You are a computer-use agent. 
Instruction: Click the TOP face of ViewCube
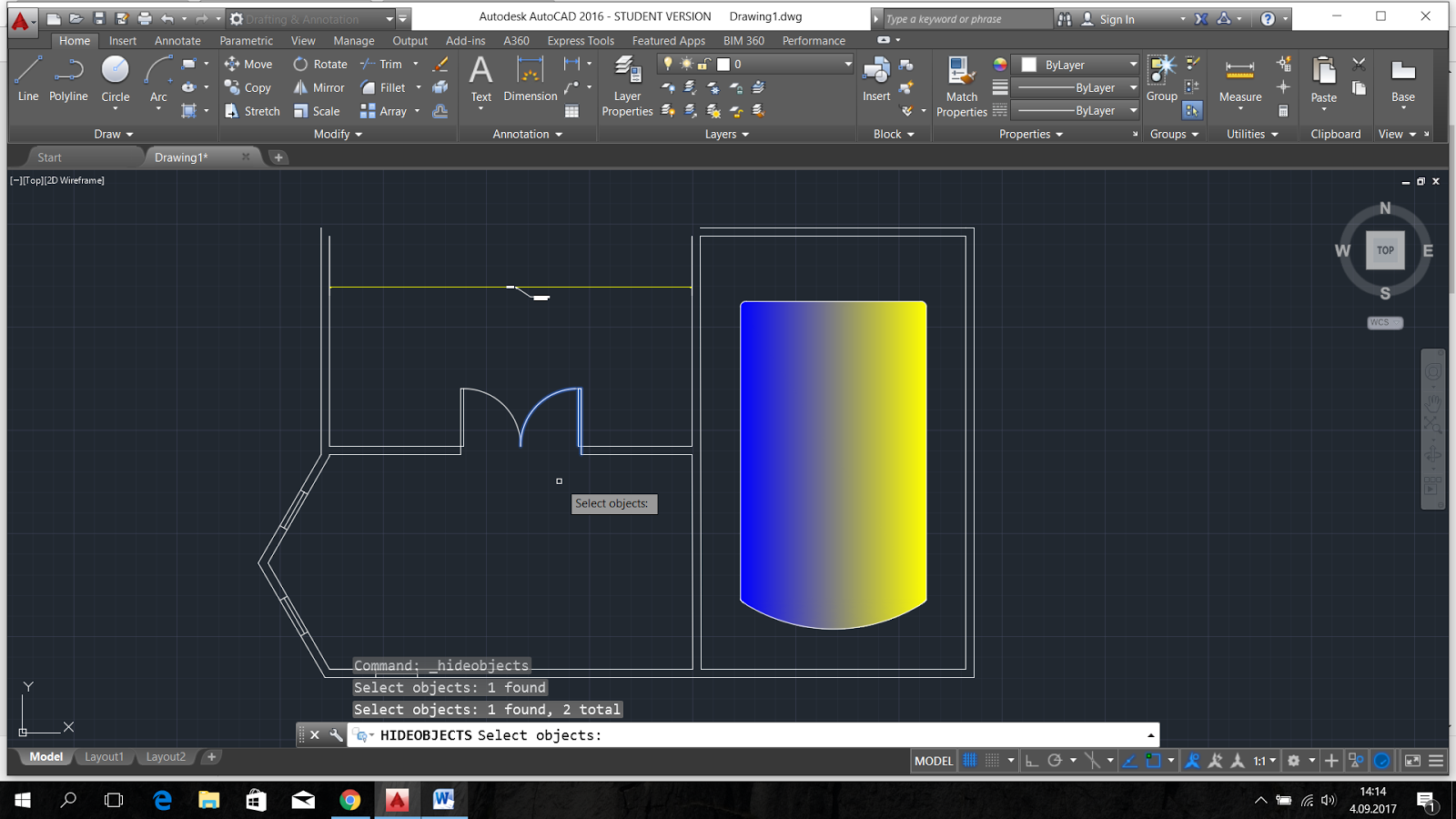click(1385, 250)
